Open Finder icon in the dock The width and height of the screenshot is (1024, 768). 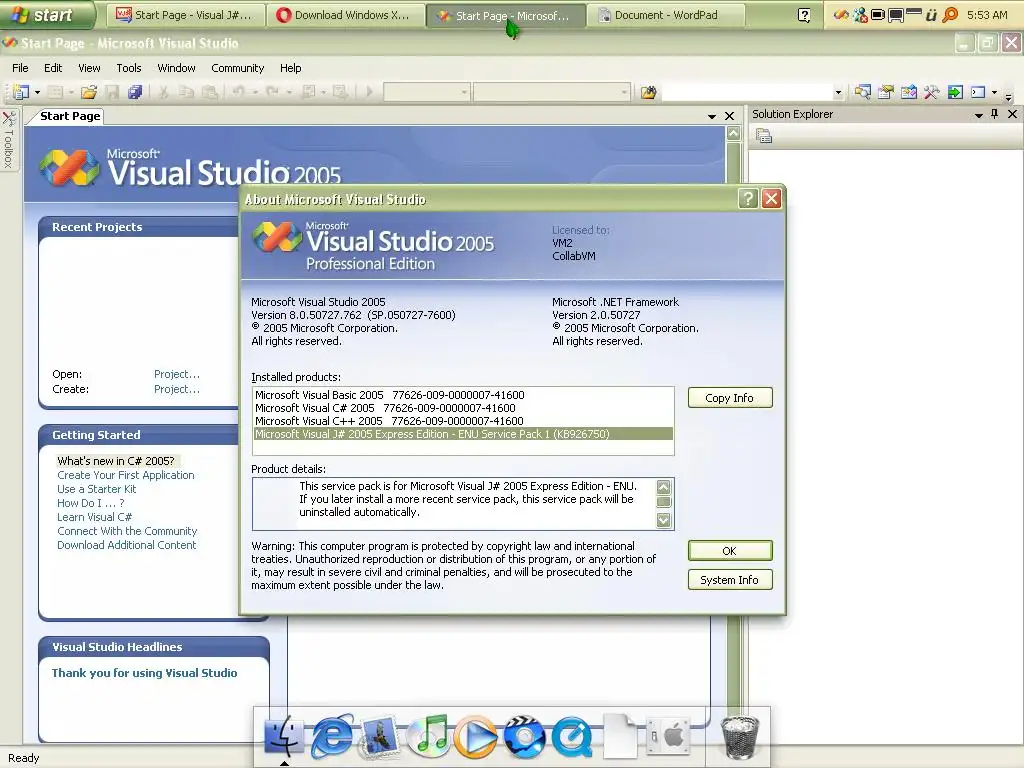click(284, 736)
